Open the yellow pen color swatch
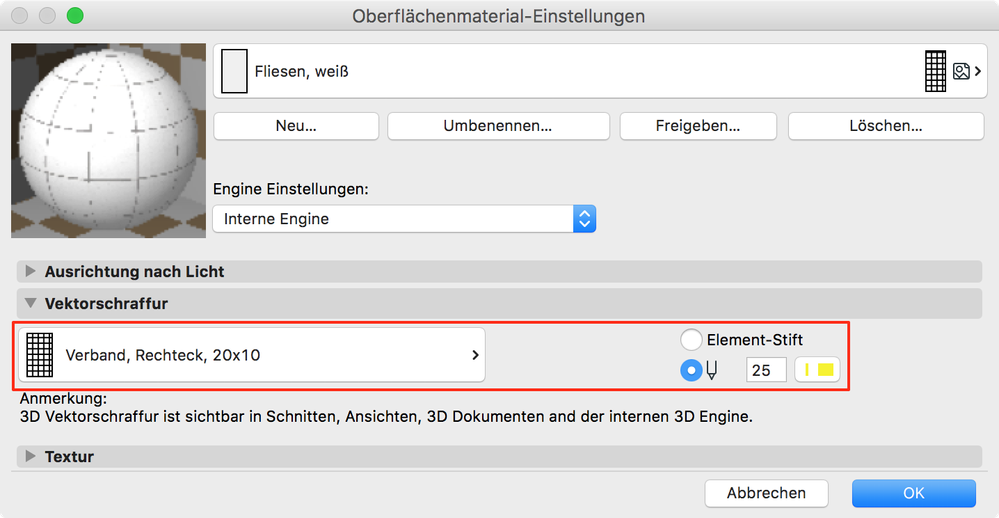999x518 pixels. tap(818, 370)
